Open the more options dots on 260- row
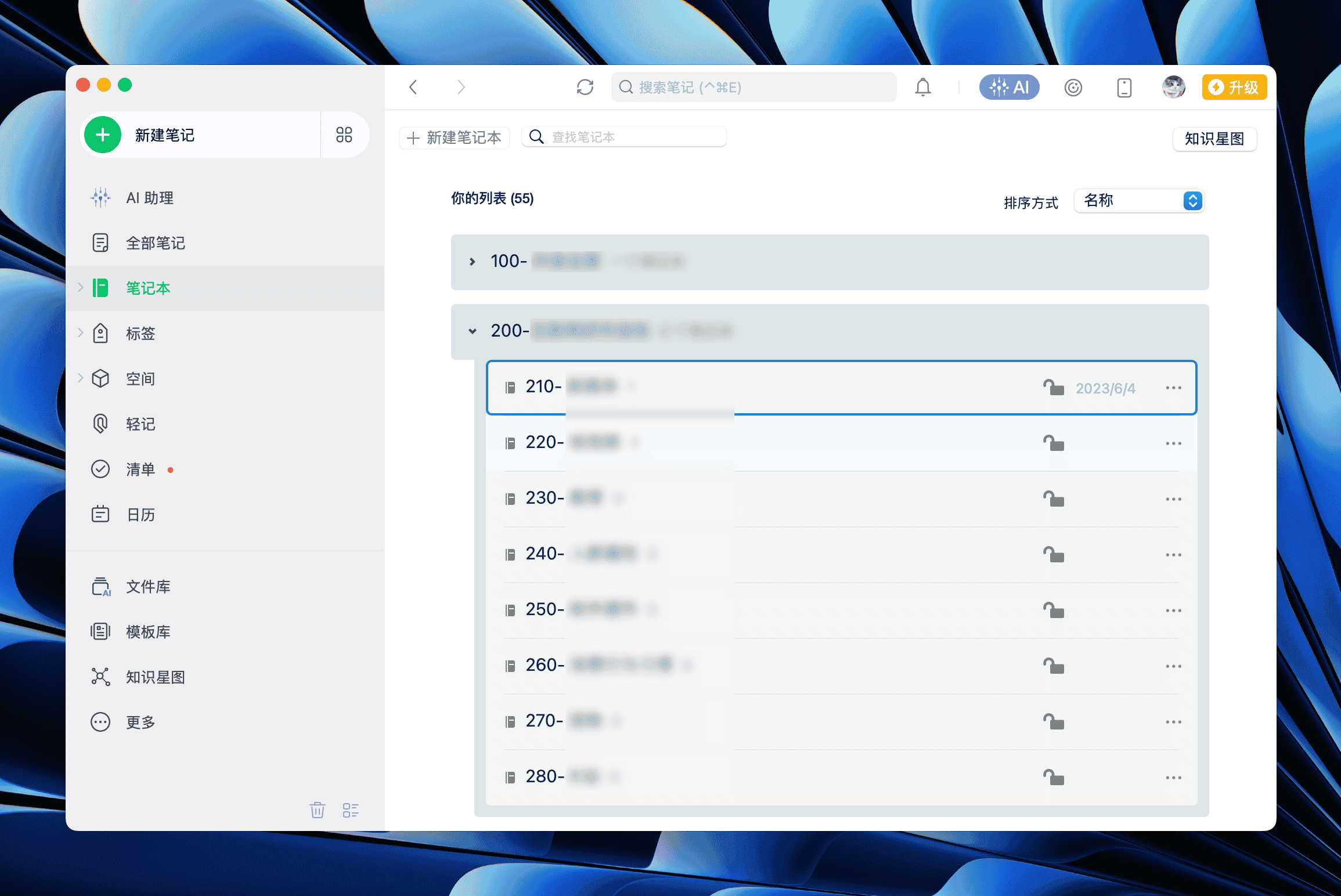Viewport: 1341px width, 896px height. (x=1173, y=666)
